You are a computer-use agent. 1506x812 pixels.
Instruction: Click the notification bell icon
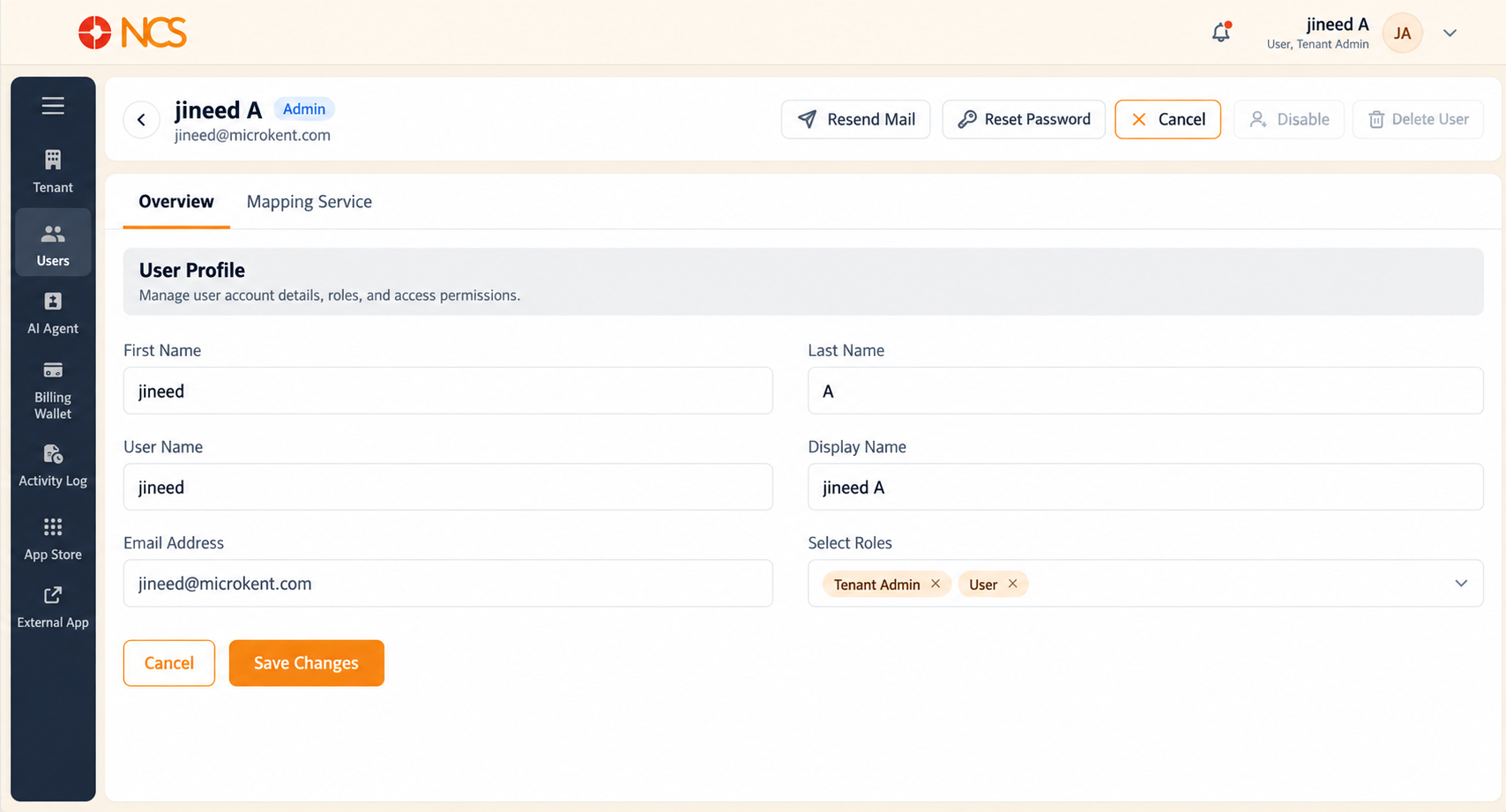[1221, 33]
